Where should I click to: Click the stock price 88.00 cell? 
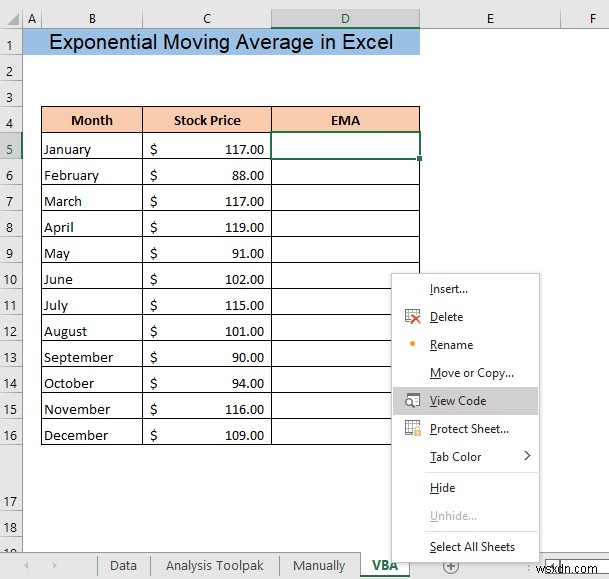[x=207, y=172]
